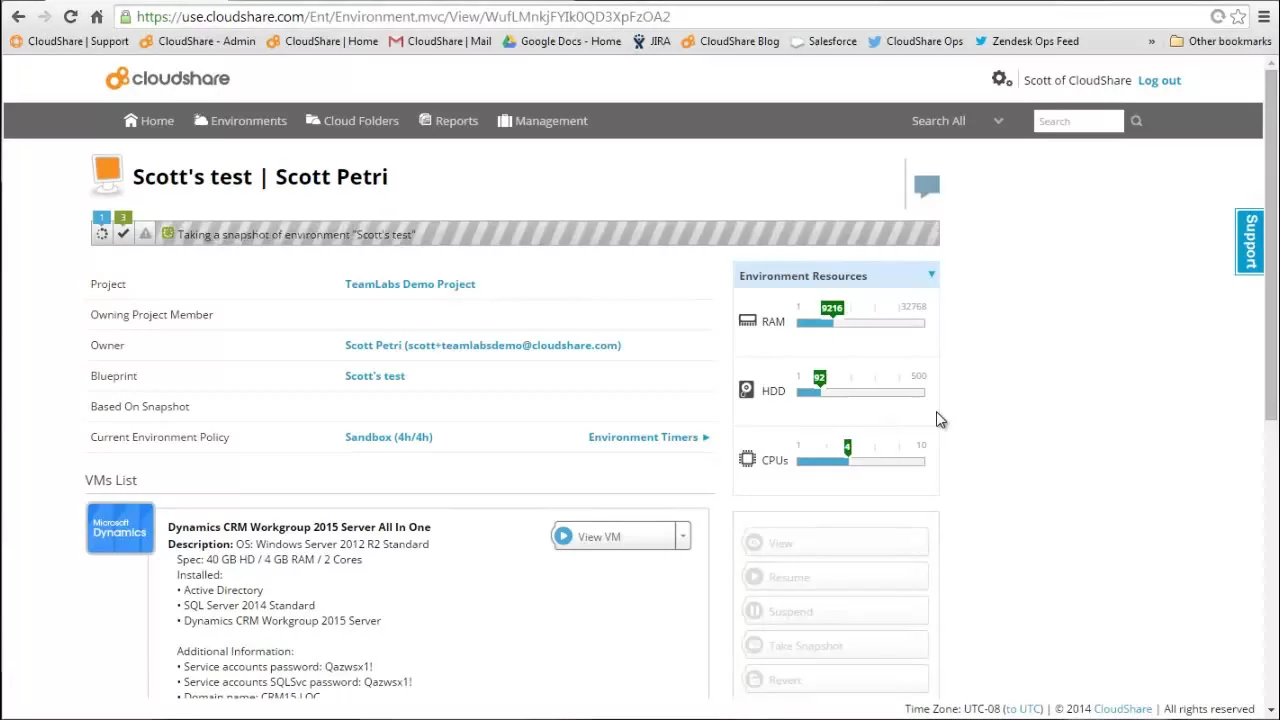Screen dimensions: 1280x720
Task: Go to the Home menu item
Action: (x=149, y=120)
